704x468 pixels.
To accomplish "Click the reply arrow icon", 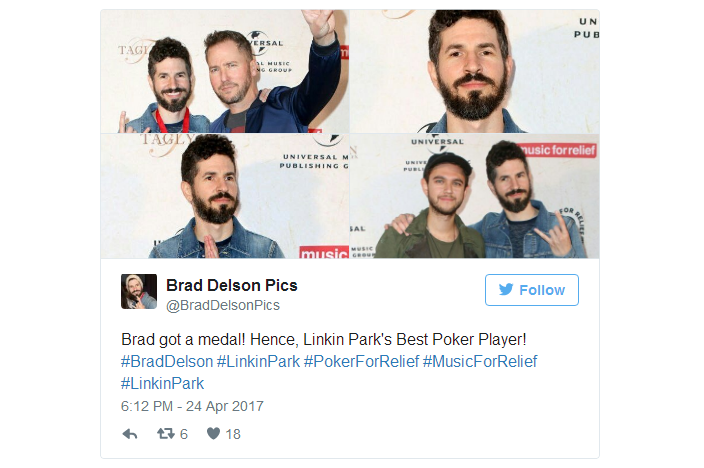I will click(x=130, y=434).
